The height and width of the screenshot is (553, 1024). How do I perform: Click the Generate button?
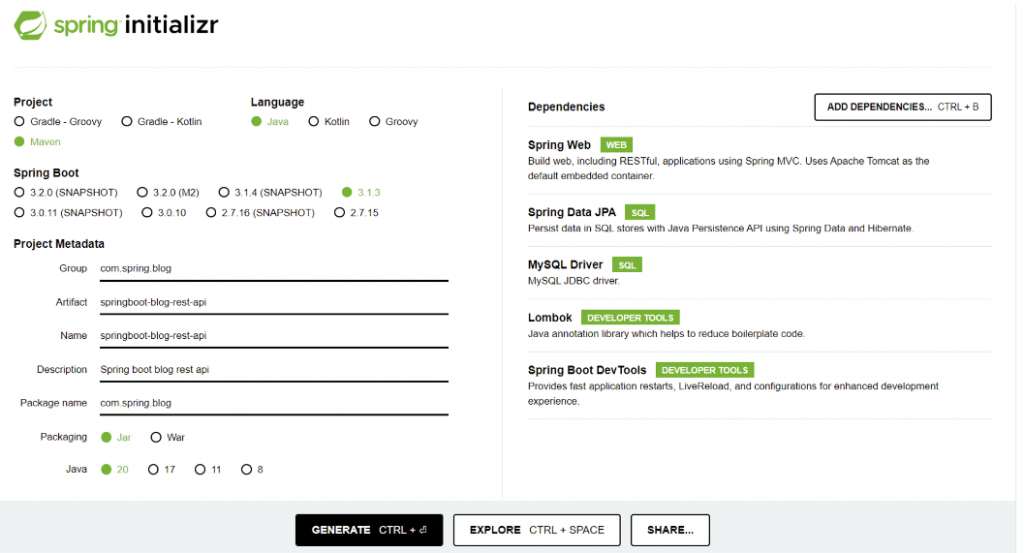[x=369, y=530]
